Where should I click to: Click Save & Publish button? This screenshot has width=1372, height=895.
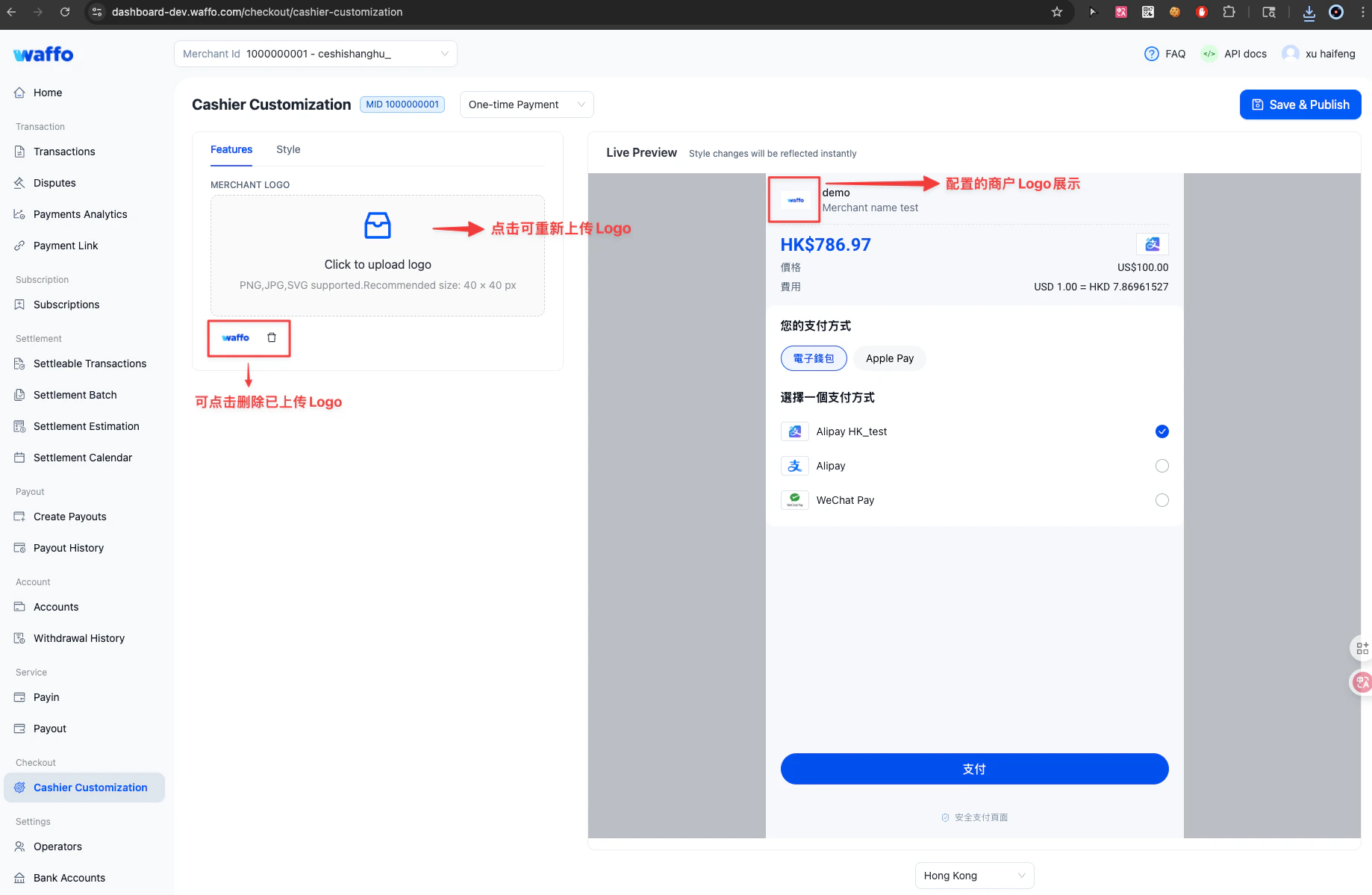pos(1300,105)
